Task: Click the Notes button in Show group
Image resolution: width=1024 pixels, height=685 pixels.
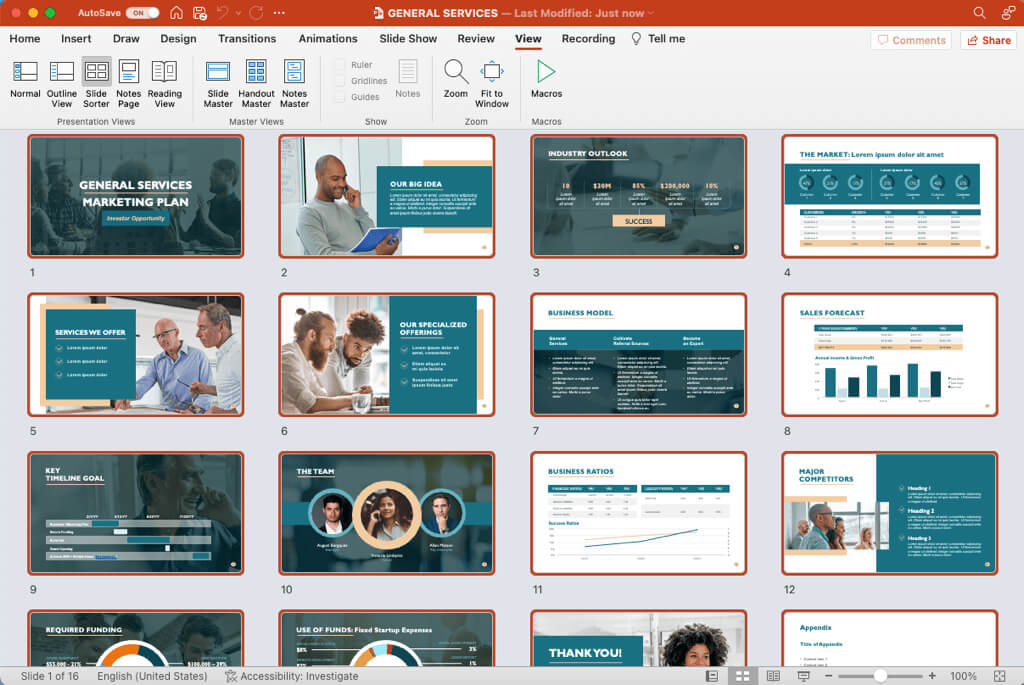Action: 408,79
